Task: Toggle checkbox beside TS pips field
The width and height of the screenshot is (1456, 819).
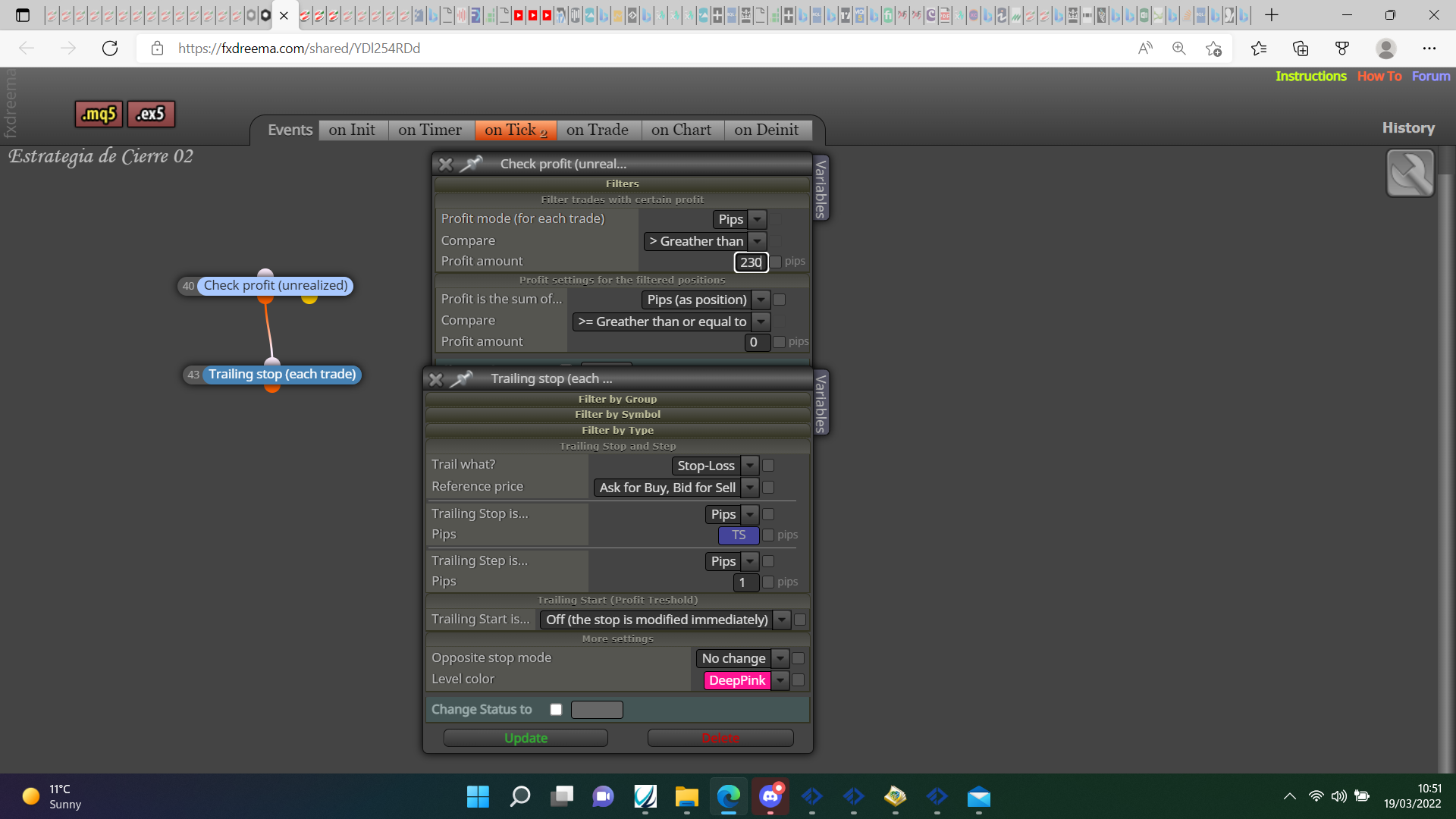Action: (768, 535)
